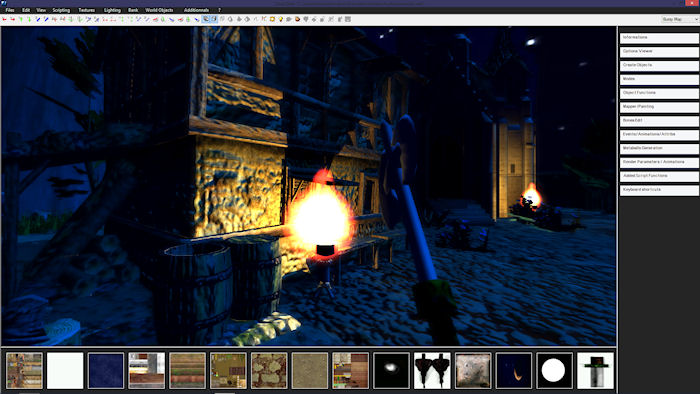Screen dimensions: 700x394
Task: Click the Informations panel button
Action: 659,37
